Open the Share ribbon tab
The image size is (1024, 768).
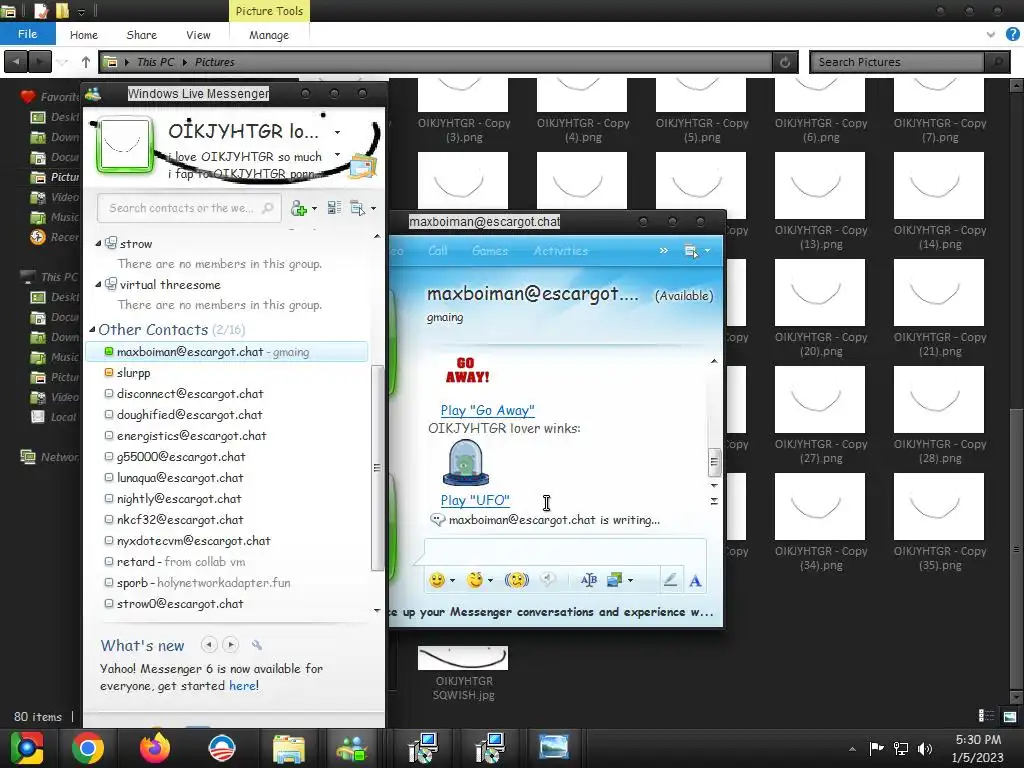[x=141, y=35]
